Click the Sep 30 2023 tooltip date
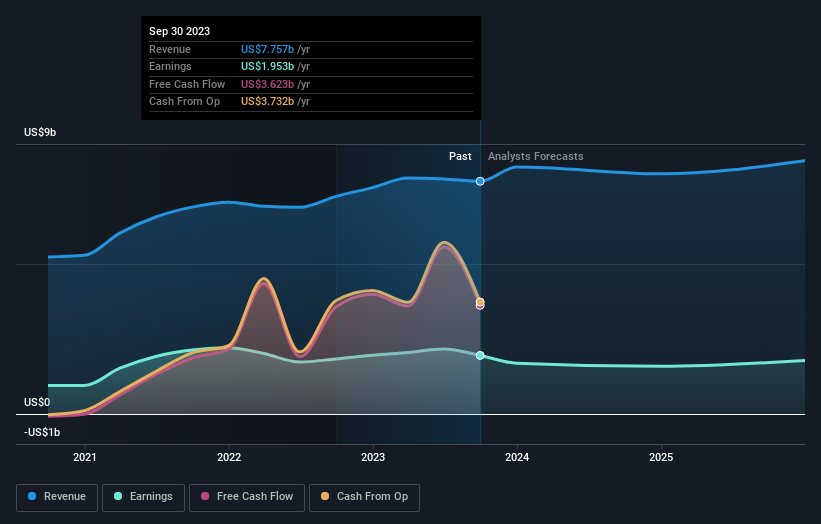This screenshot has height=524, width=821. pyautogui.click(x=180, y=31)
